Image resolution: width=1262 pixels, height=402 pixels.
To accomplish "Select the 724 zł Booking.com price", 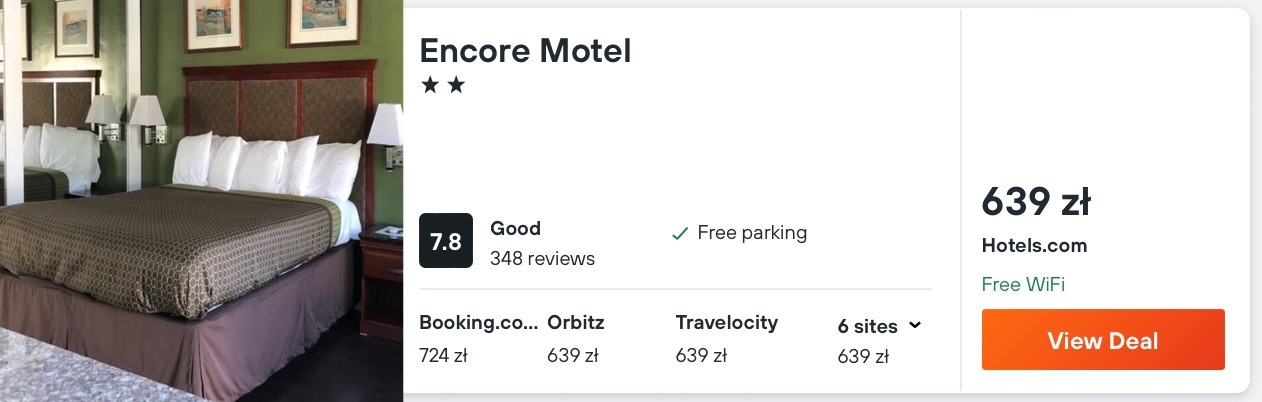I will click(444, 356).
